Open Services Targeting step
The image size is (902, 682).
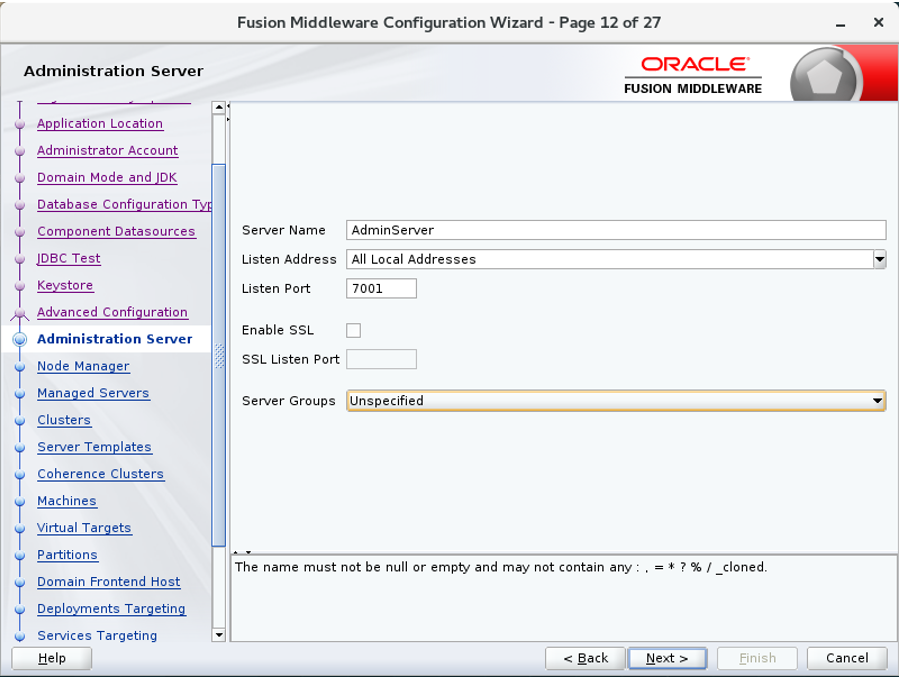[x=97, y=636]
